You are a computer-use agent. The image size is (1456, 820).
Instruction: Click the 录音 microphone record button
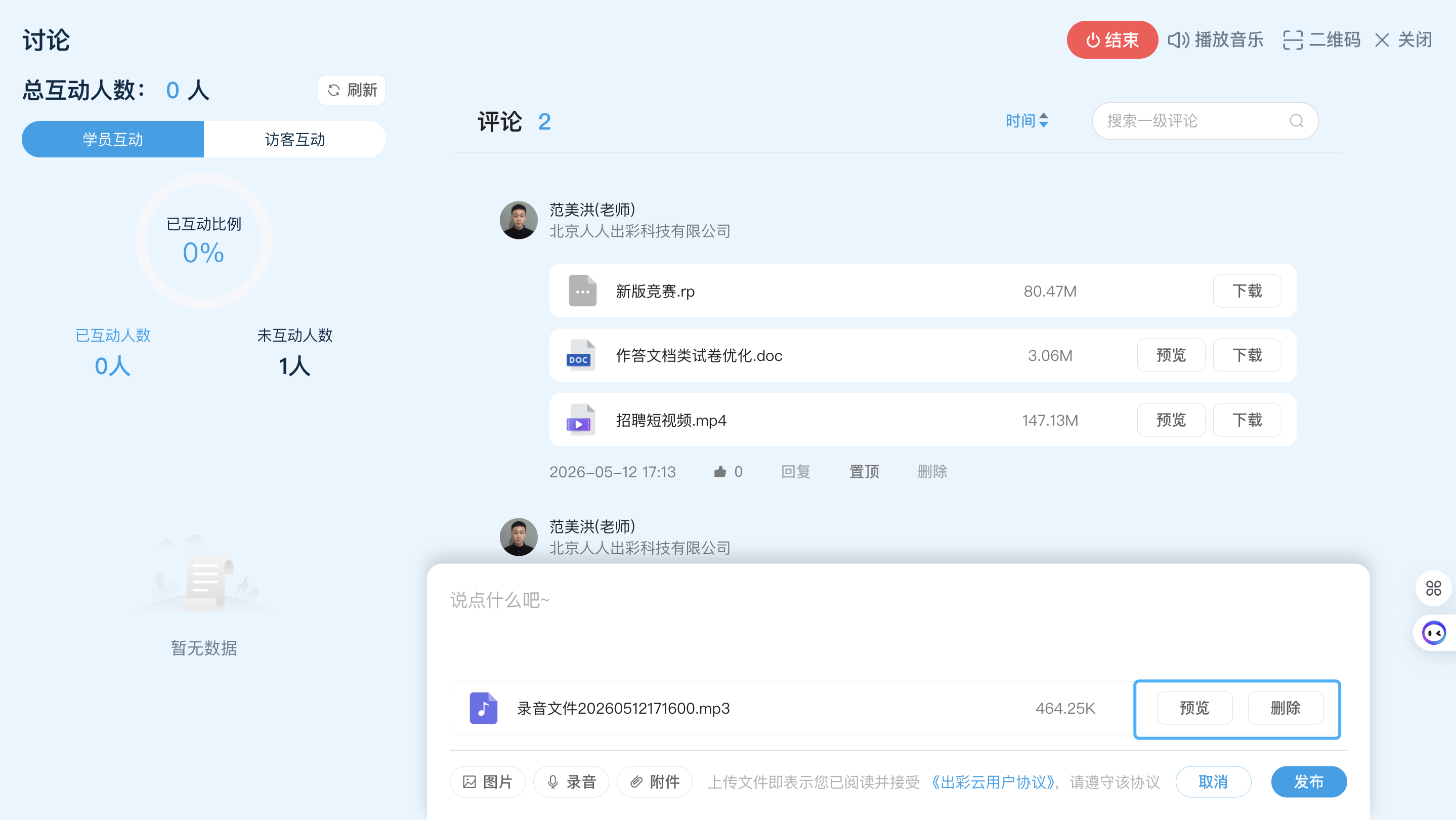[x=571, y=782]
